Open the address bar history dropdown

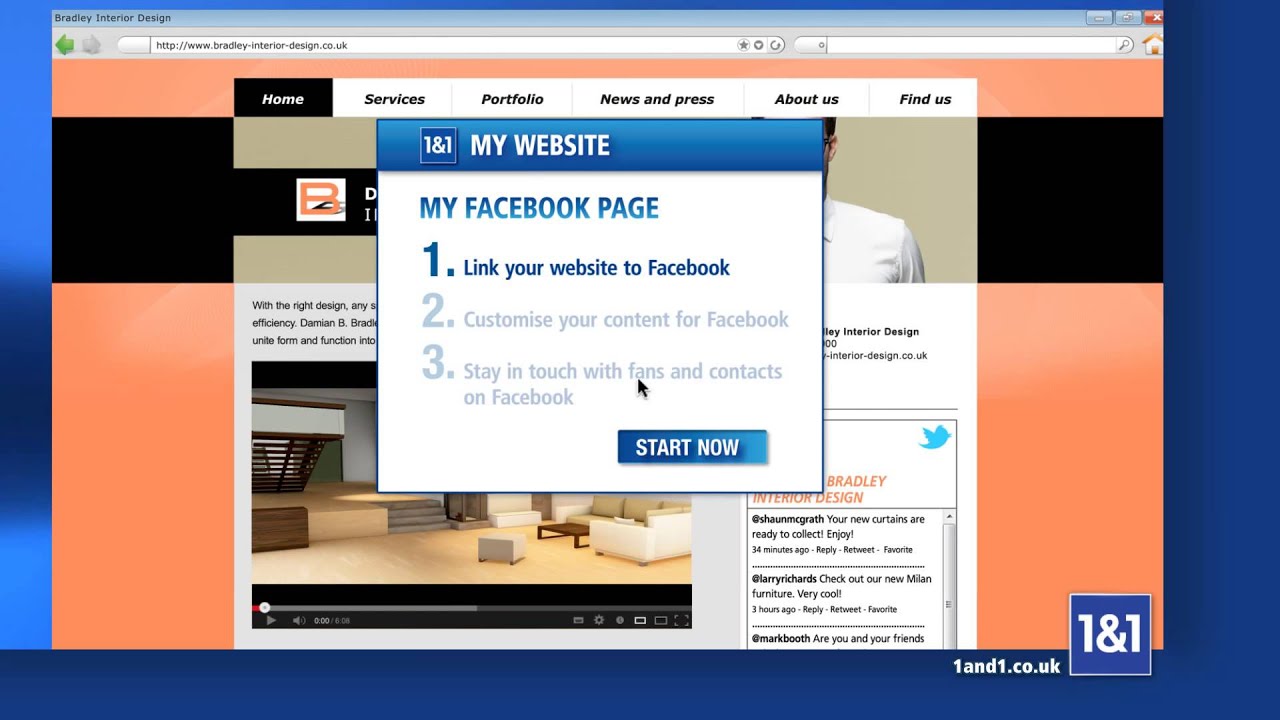(x=759, y=45)
